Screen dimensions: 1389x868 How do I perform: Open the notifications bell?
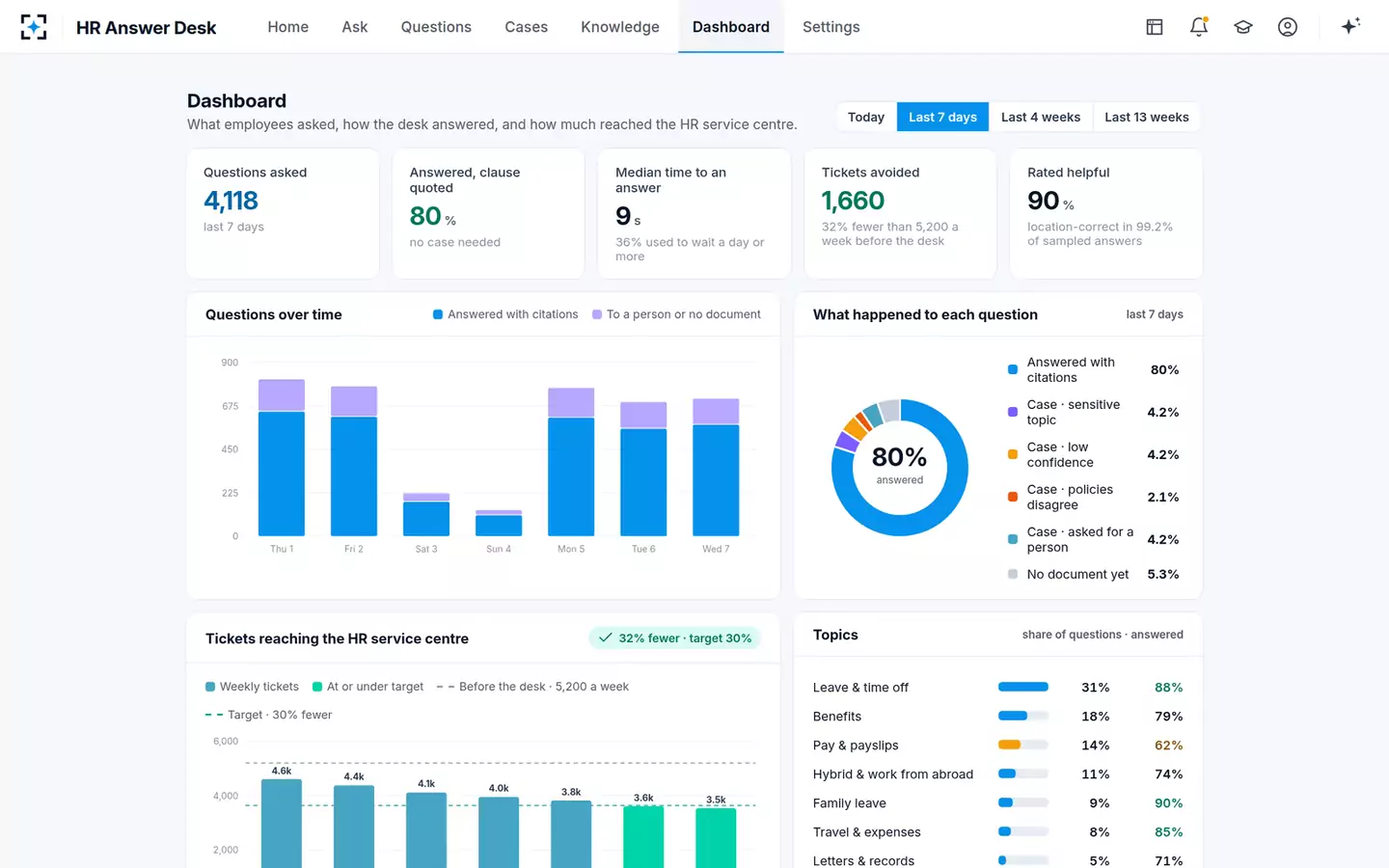click(1199, 27)
